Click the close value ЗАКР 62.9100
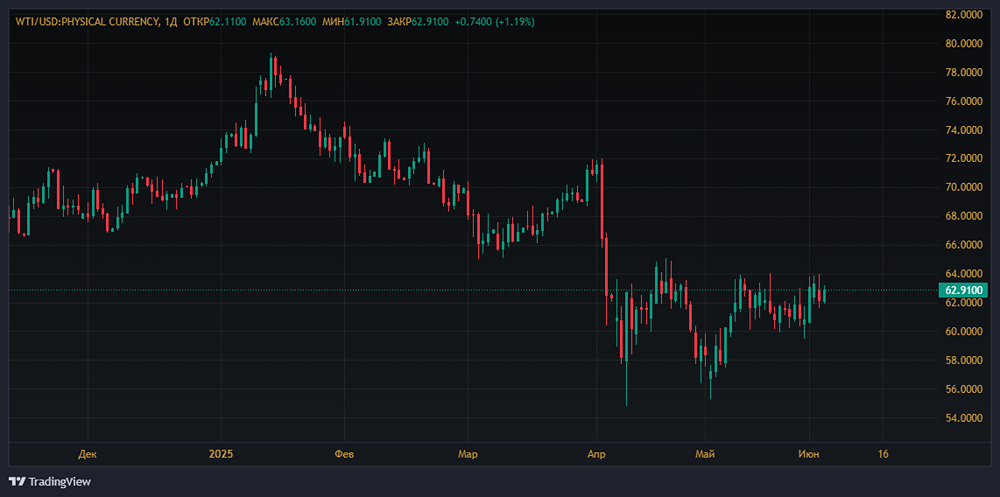This screenshot has width=1000, height=497. coord(416,22)
